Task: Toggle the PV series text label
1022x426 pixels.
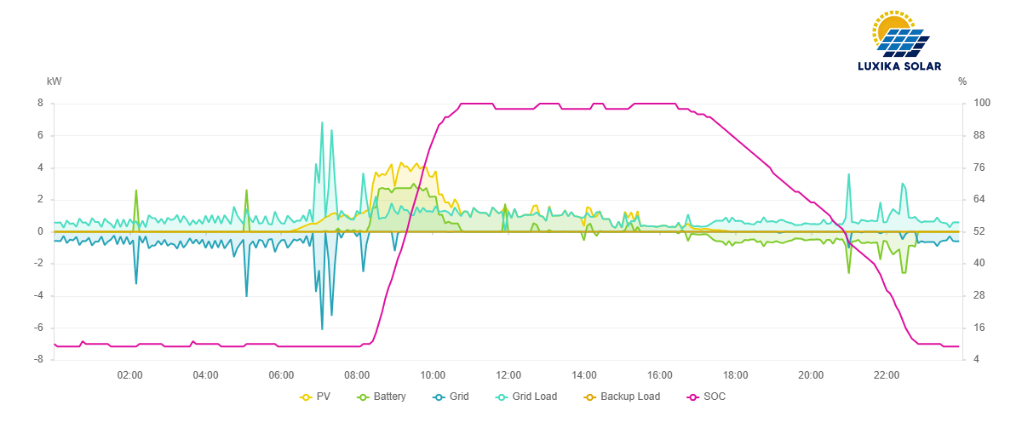Action: [323, 397]
